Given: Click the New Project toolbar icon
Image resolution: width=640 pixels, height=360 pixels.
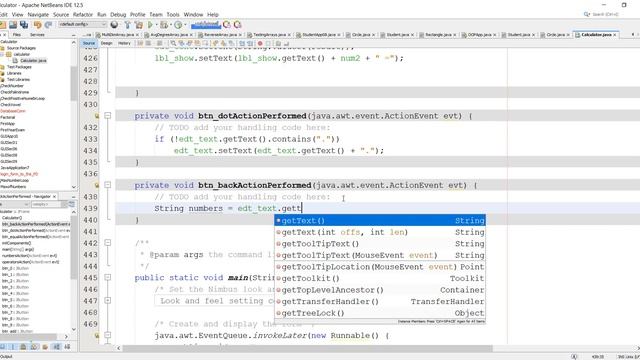Looking at the screenshot, I should (x=2, y=25).
